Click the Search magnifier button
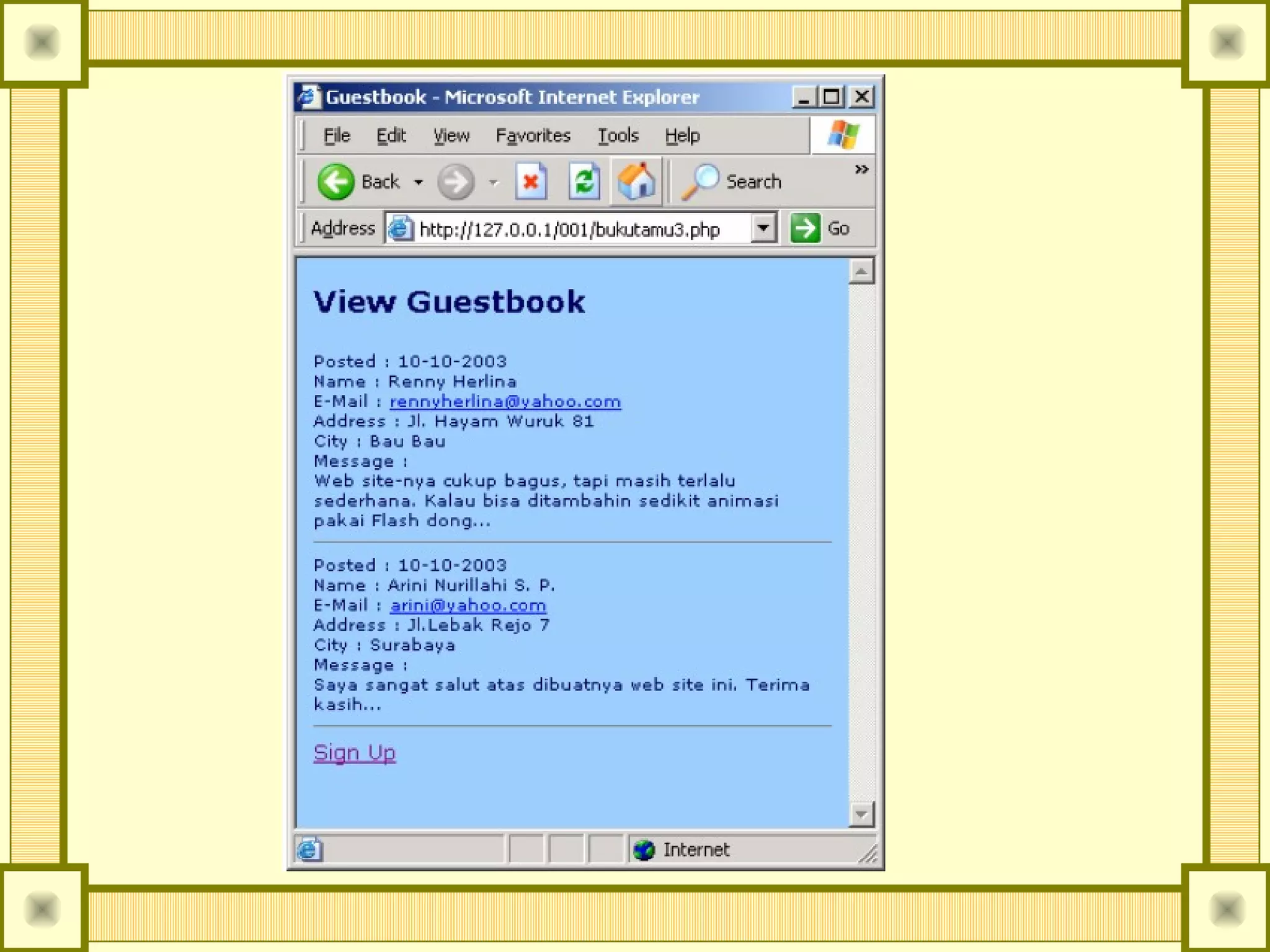Screen dimensions: 1270x952 pyautogui.click(x=732, y=182)
